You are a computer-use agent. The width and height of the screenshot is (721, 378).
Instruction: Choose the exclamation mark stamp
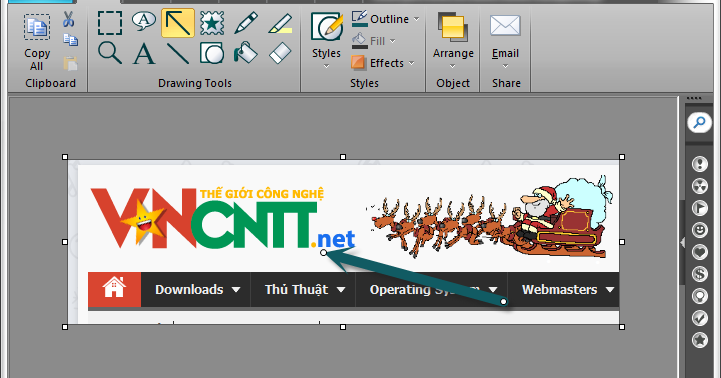pos(700,164)
